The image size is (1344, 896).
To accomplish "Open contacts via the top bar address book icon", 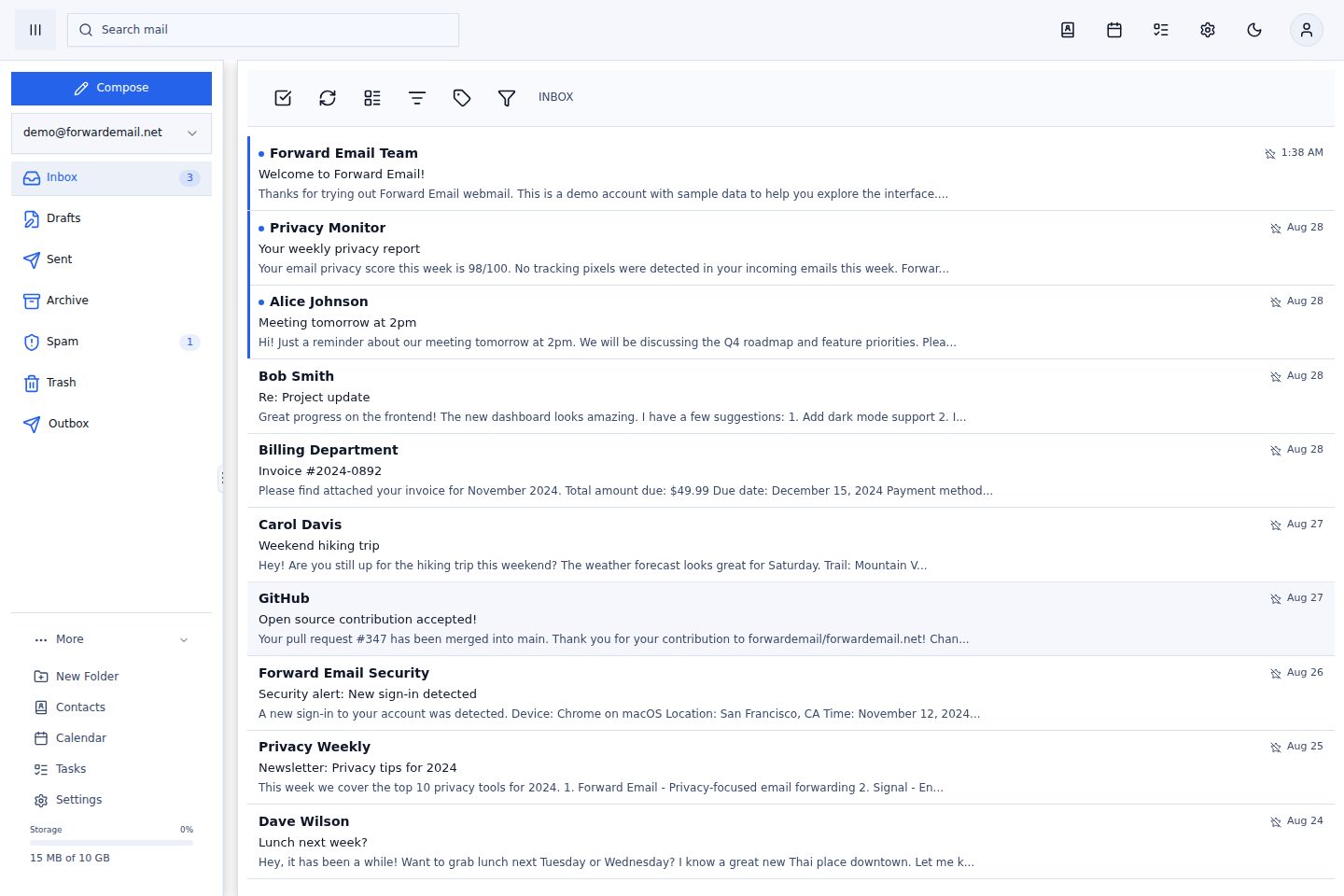I will [1068, 30].
